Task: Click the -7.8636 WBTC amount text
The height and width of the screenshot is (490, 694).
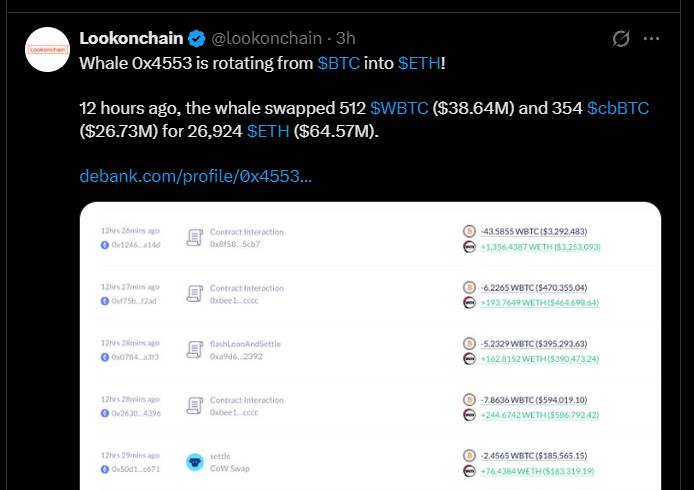Action: coord(534,400)
